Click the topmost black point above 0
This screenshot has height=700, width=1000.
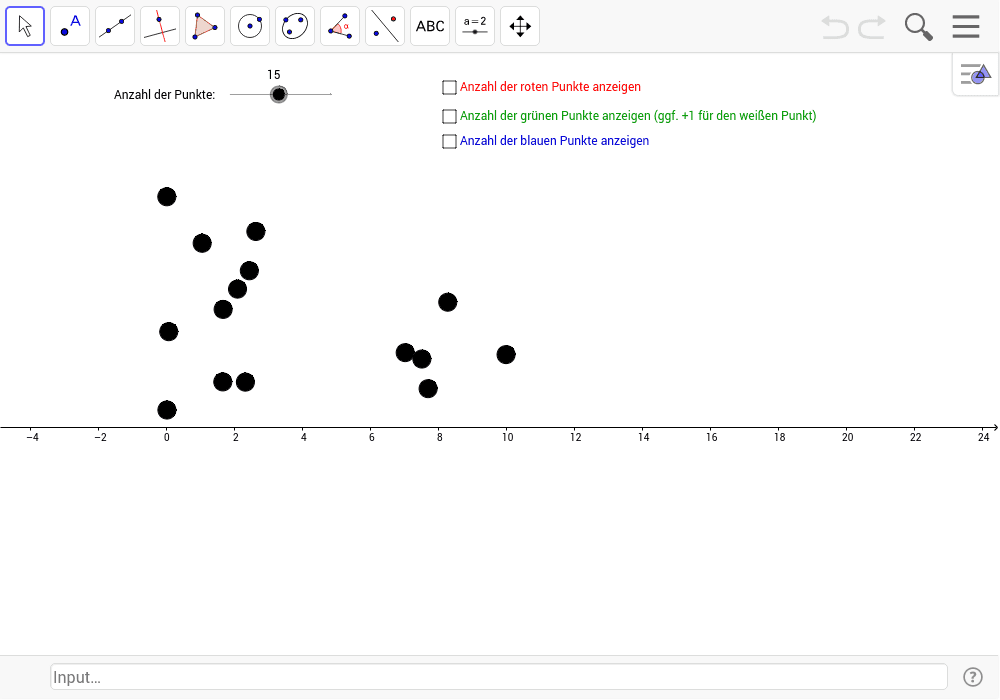[x=166, y=196]
